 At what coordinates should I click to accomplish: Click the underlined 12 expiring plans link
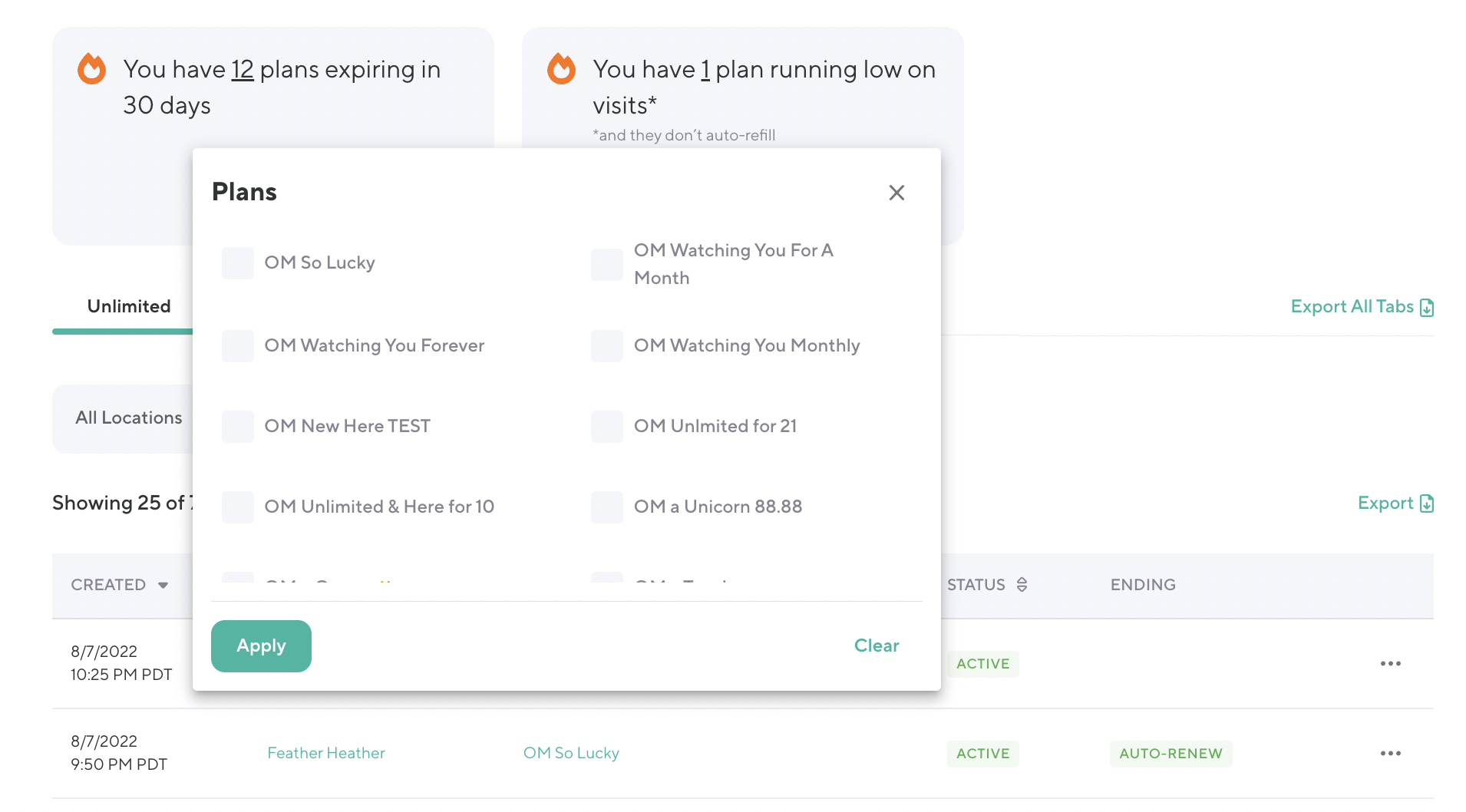point(242,70)
